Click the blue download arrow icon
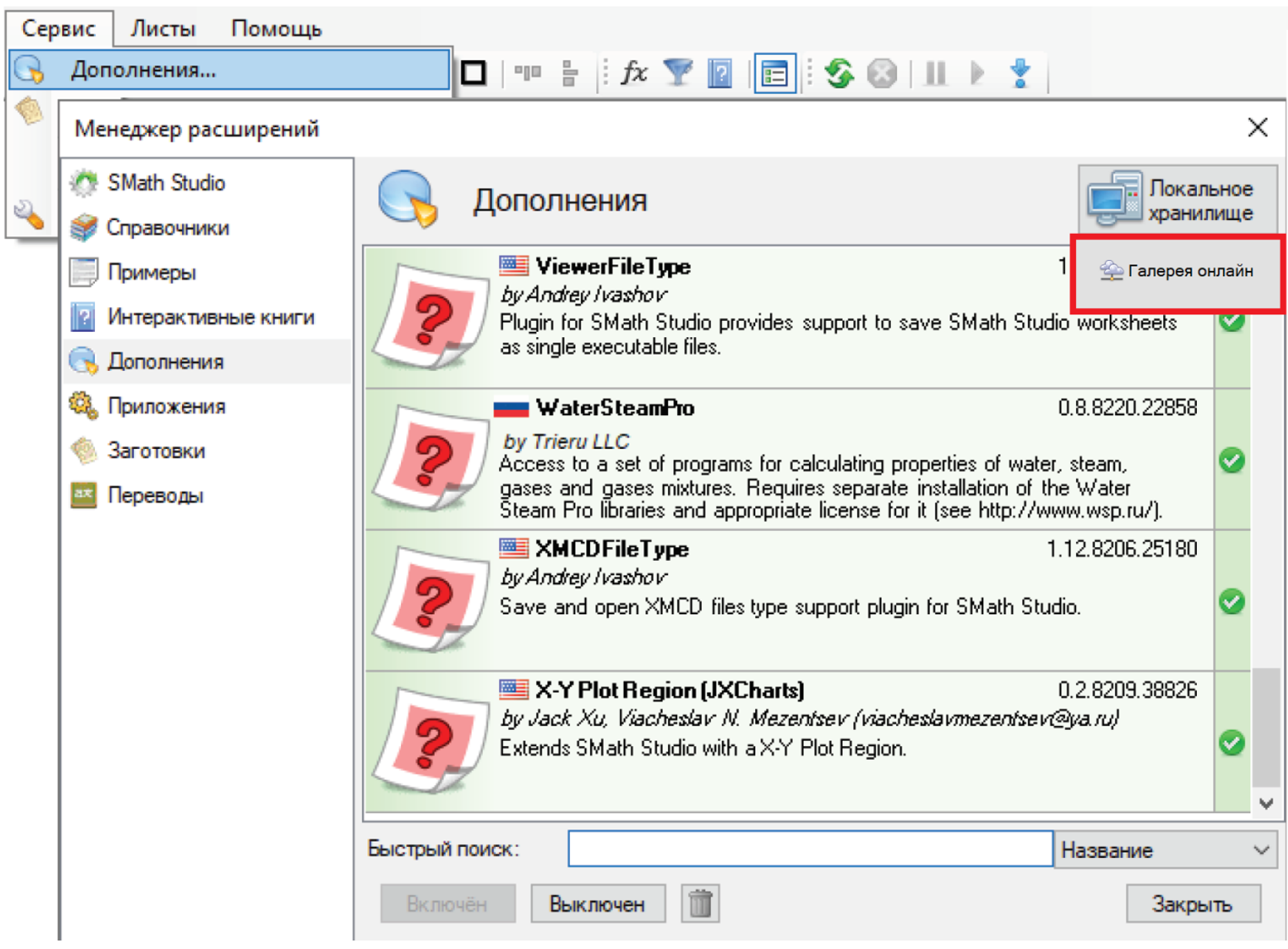The width and height of the screenshot is (1288, 949). (x=1020, y=73)
